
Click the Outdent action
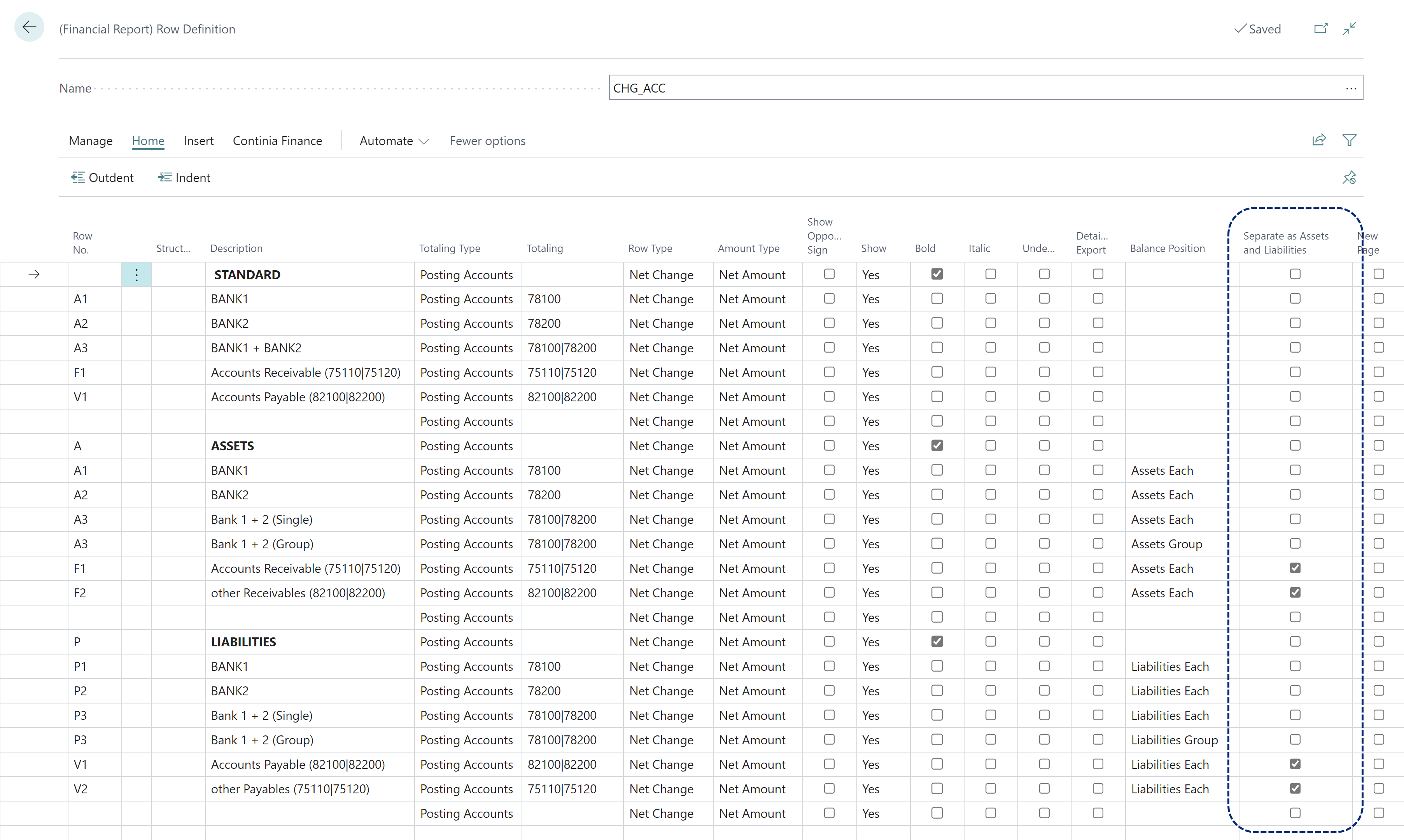coord(102,178)
